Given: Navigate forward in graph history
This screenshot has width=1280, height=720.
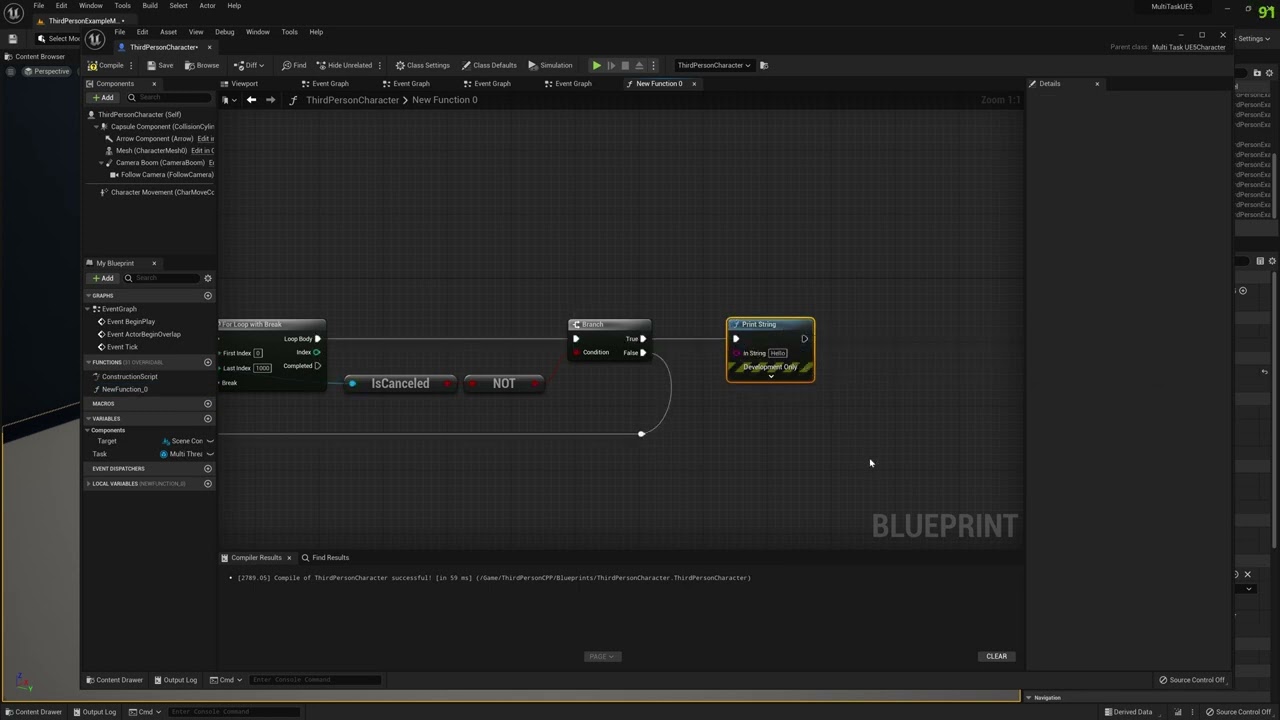Looking at the screenshot, I should pyautogui.click(x=270, y=100).
